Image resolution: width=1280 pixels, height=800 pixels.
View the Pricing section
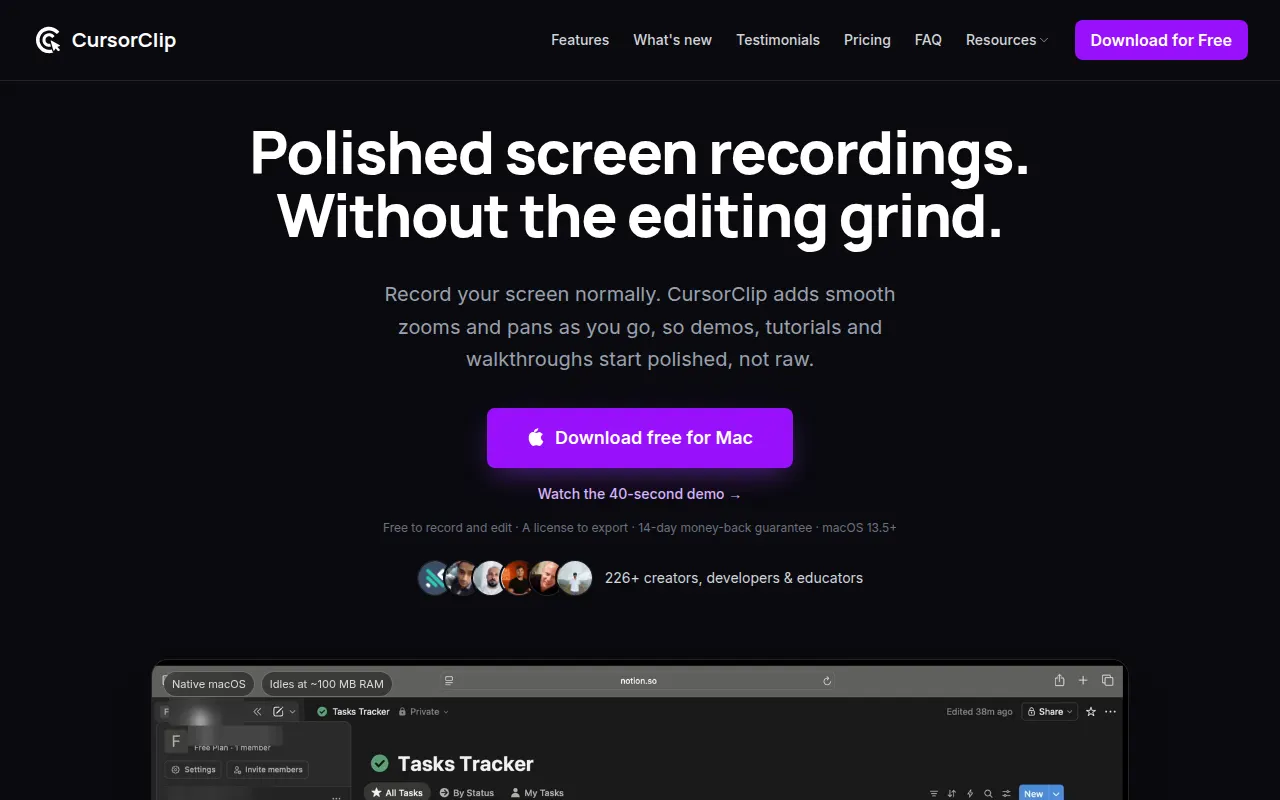pyautogui.click(x=867, y=40)
